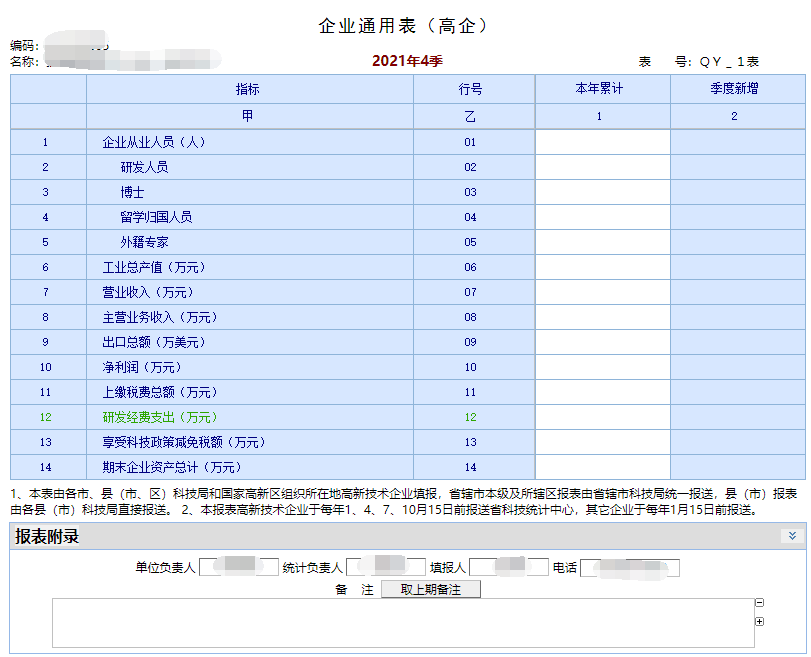Click 季度新增 cell for 营业收入 row
811x657 pixels.
[738, 292]
